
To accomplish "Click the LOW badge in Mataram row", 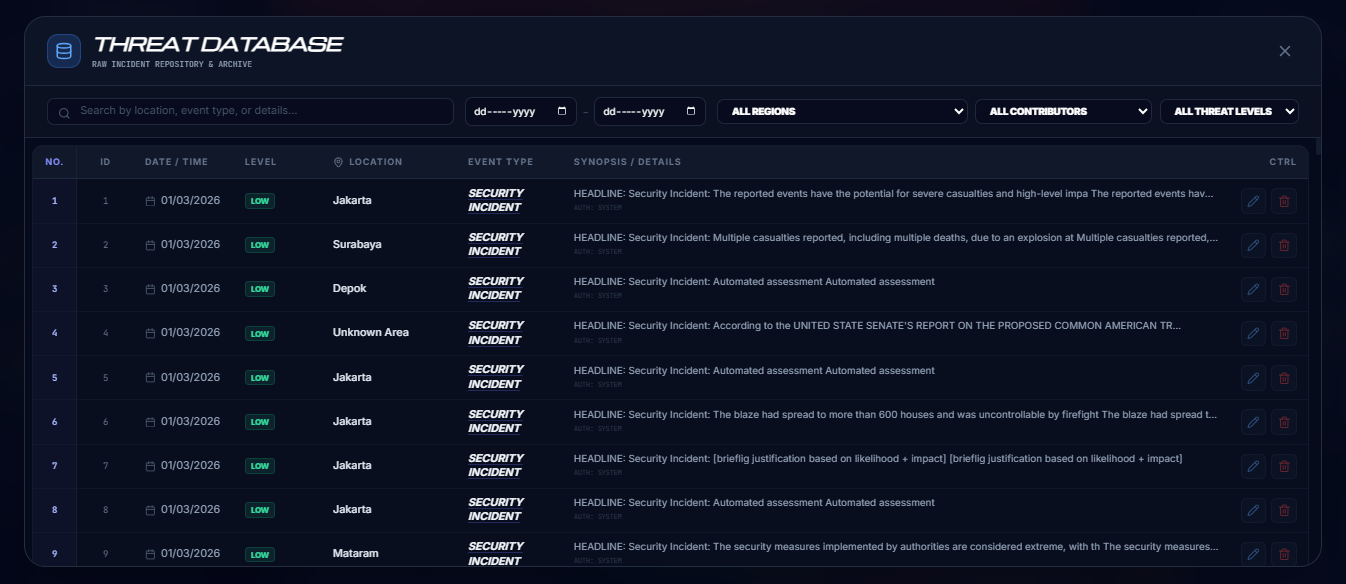I will (x=260, y=554).
